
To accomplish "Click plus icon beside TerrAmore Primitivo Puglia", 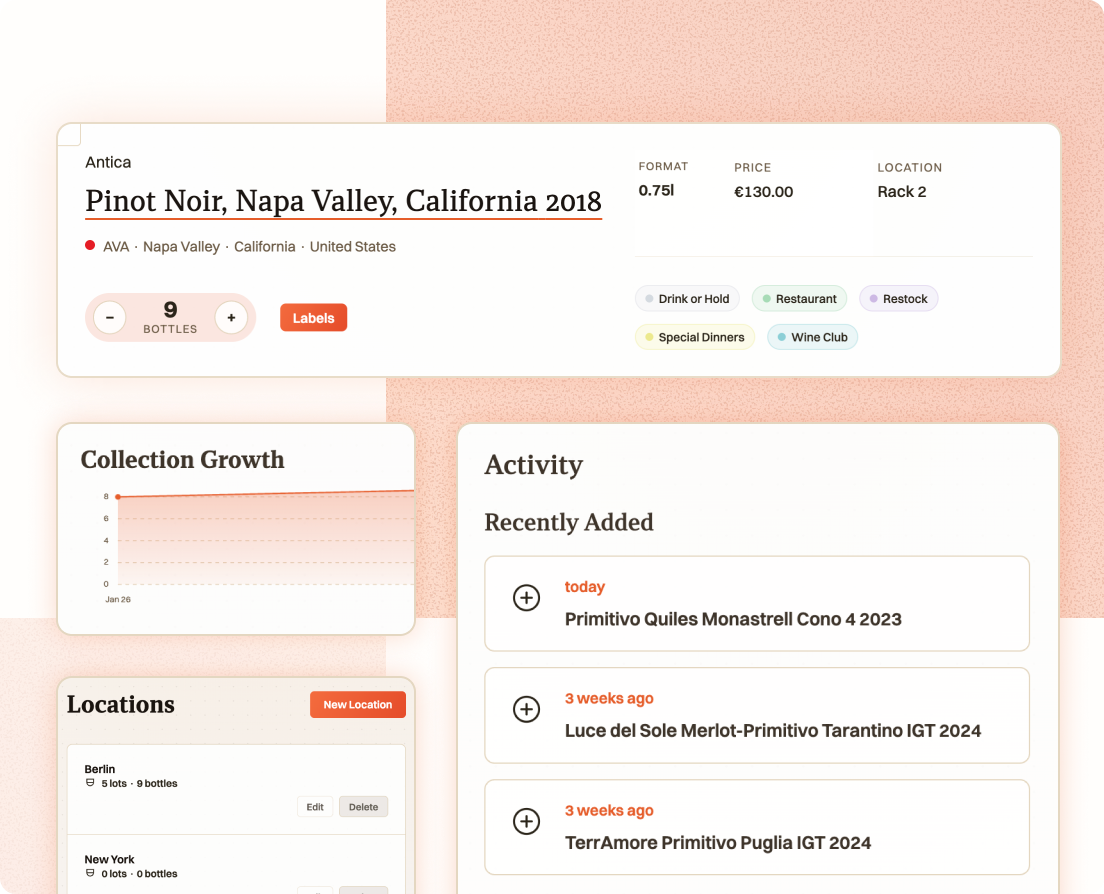I will (526, 822).
